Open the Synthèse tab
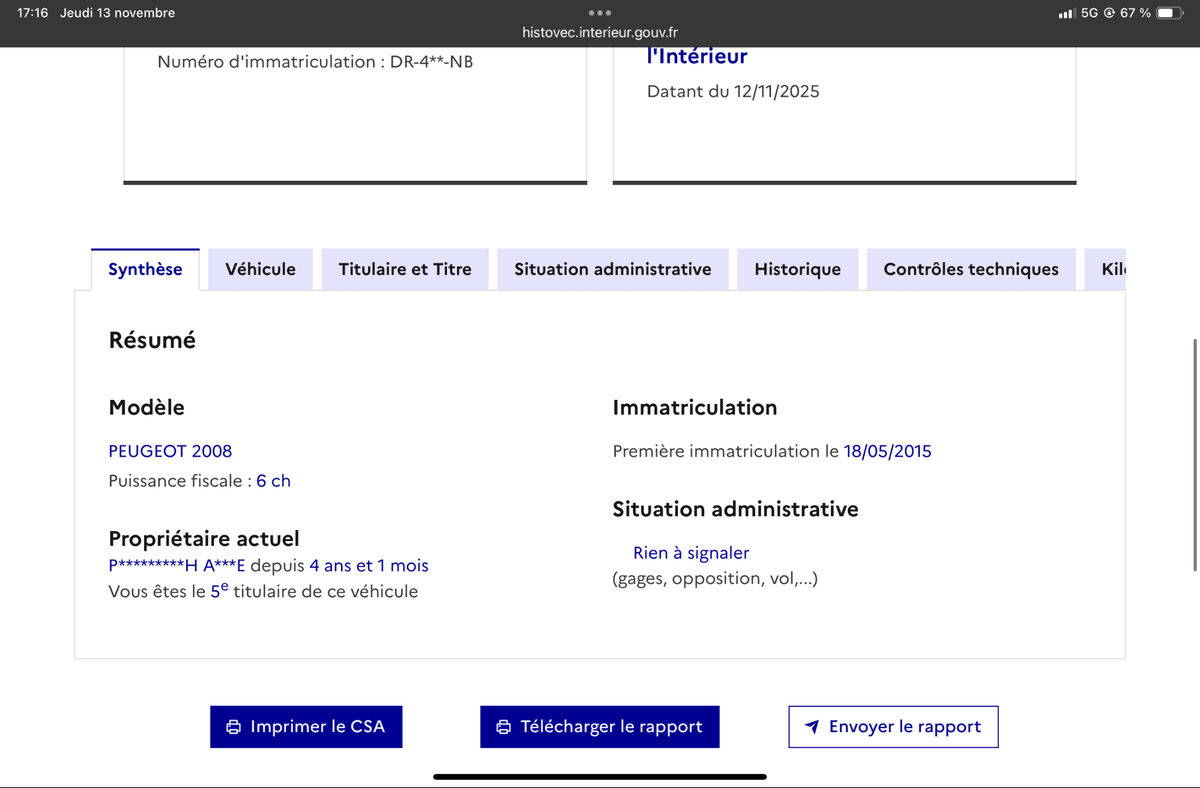The image size is (1200, 788). 145,269
